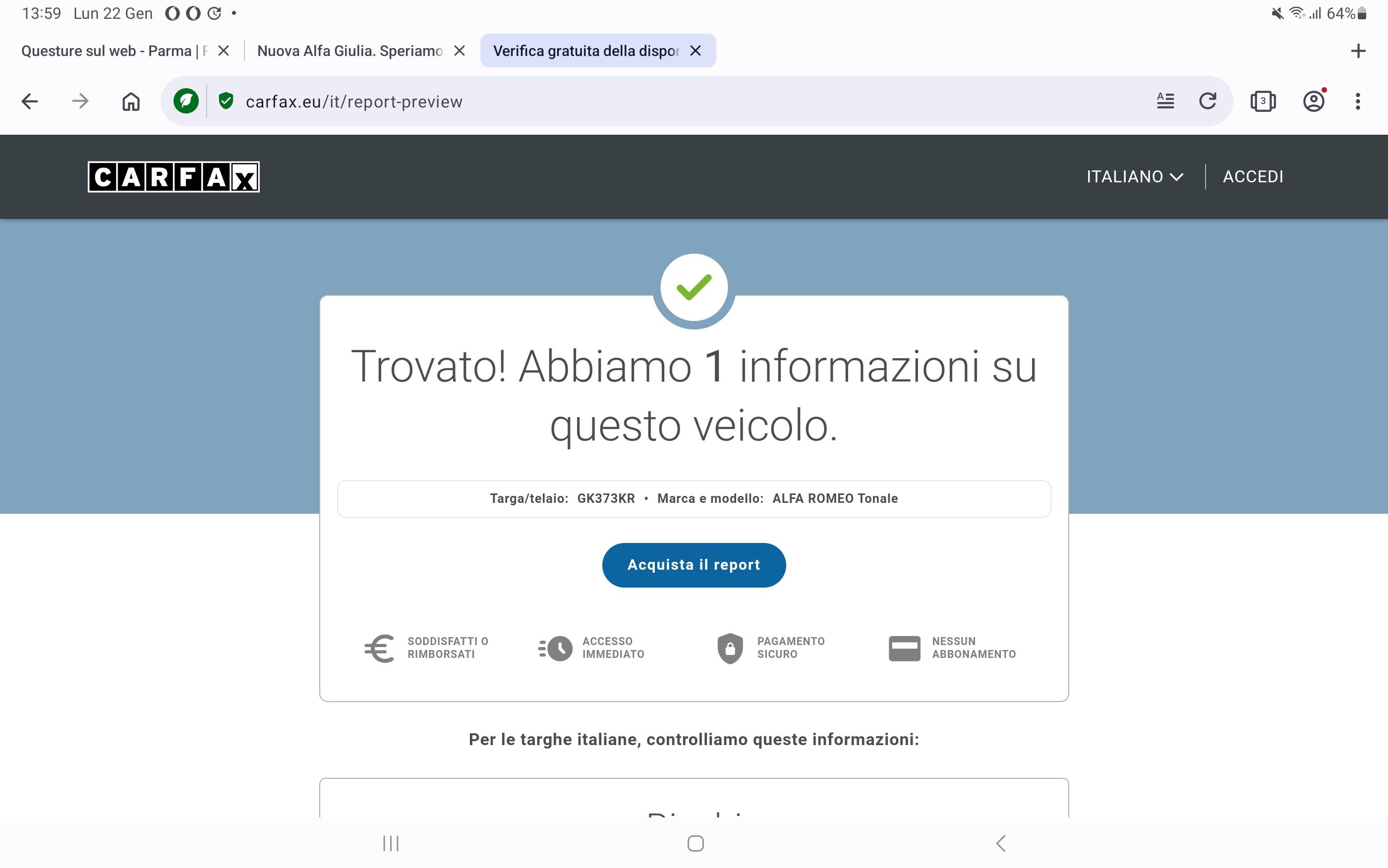Expand the ITALIANO language dropdown
This screenshot has height=868, width=1388.
click(x=1135, y=177)
